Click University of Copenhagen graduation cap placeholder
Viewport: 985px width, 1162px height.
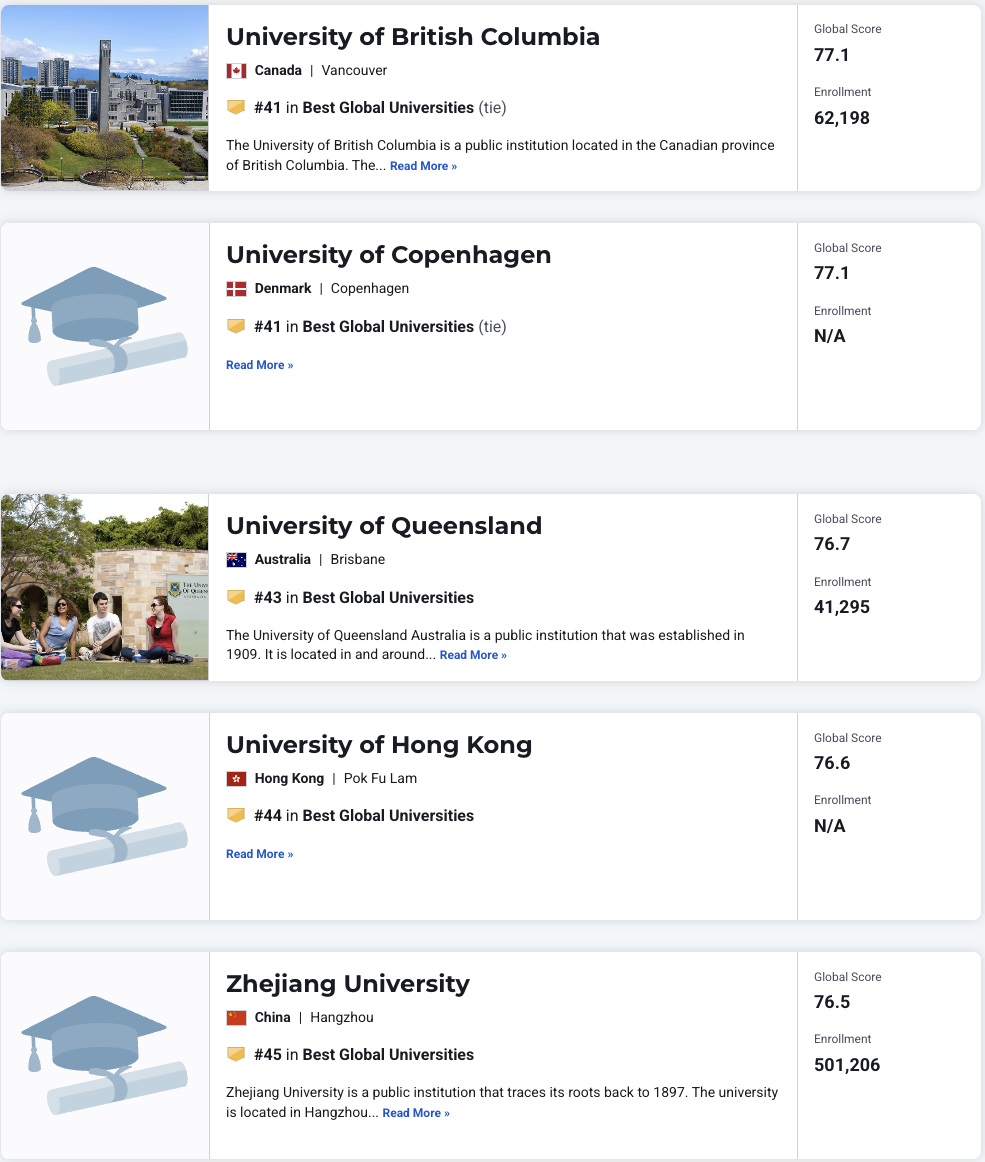pyautogui.click(x=105, y=326)
